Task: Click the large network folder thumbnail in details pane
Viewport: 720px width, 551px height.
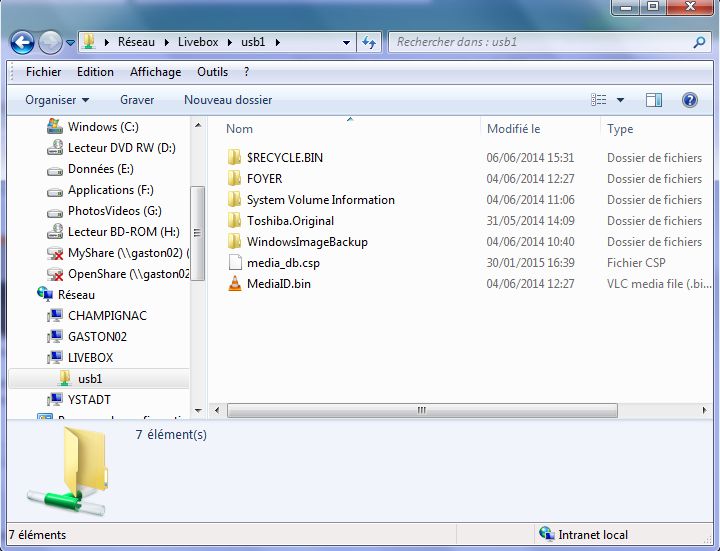Action: [x=69, y=471]
